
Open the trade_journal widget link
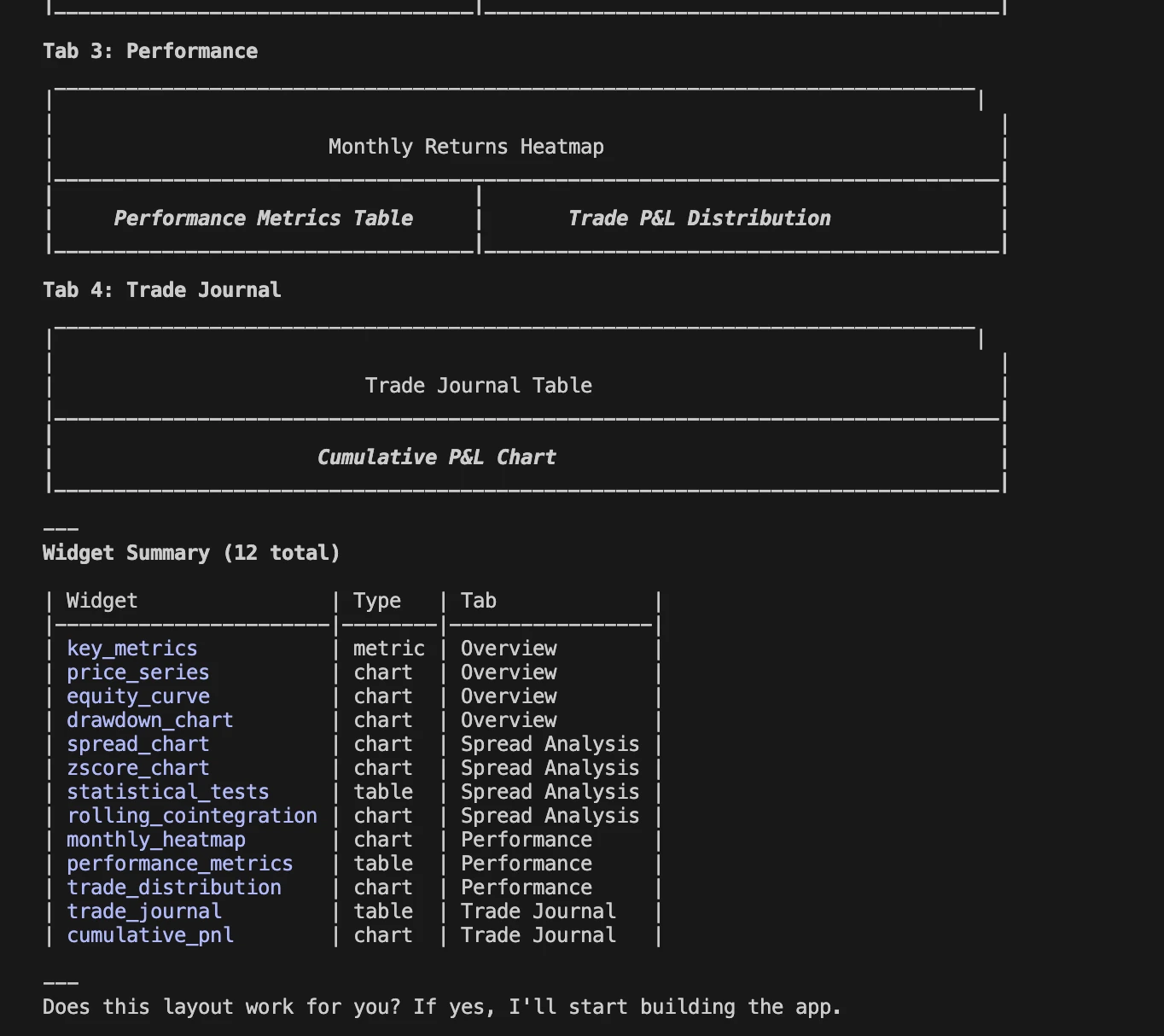click(x=144, y=911)
